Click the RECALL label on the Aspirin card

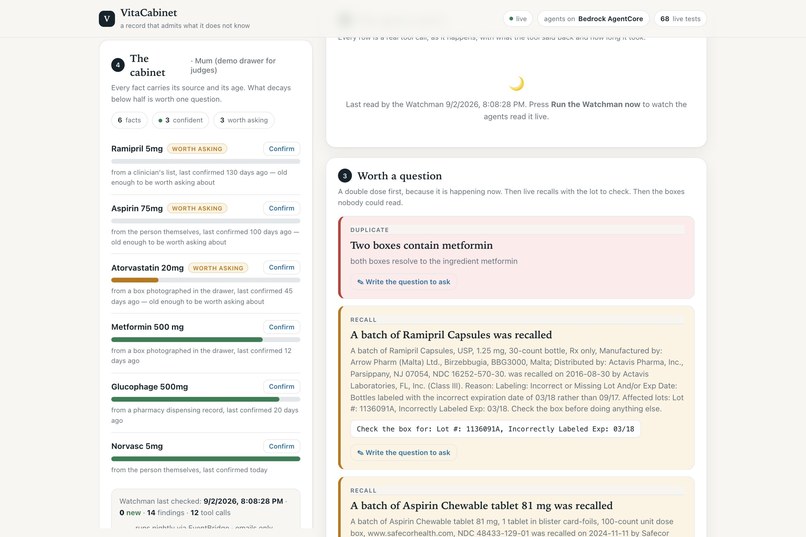(x=363, y=491)
